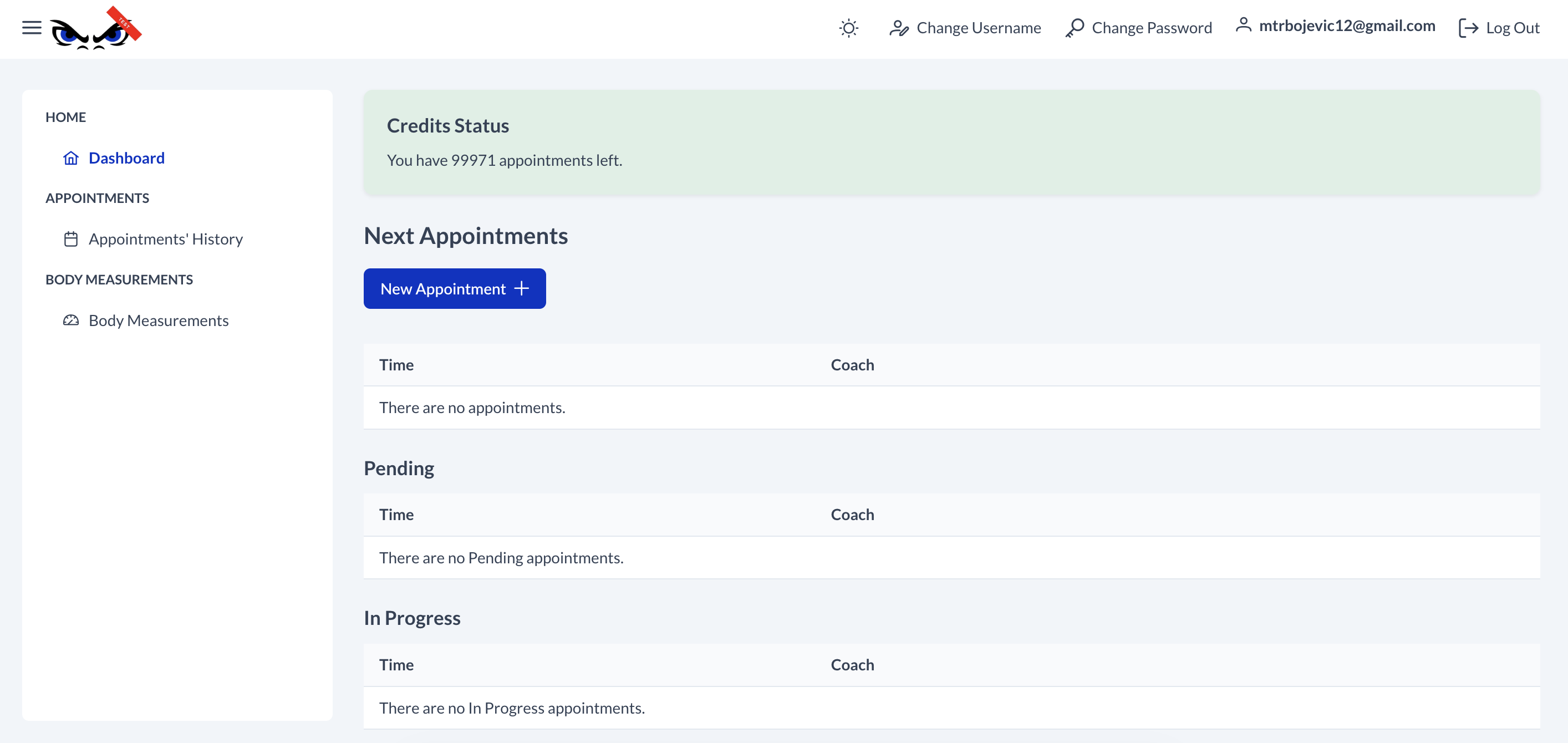Click the user profile icon beside email
Screen dimensions: 1568x743
[1243, 25]
